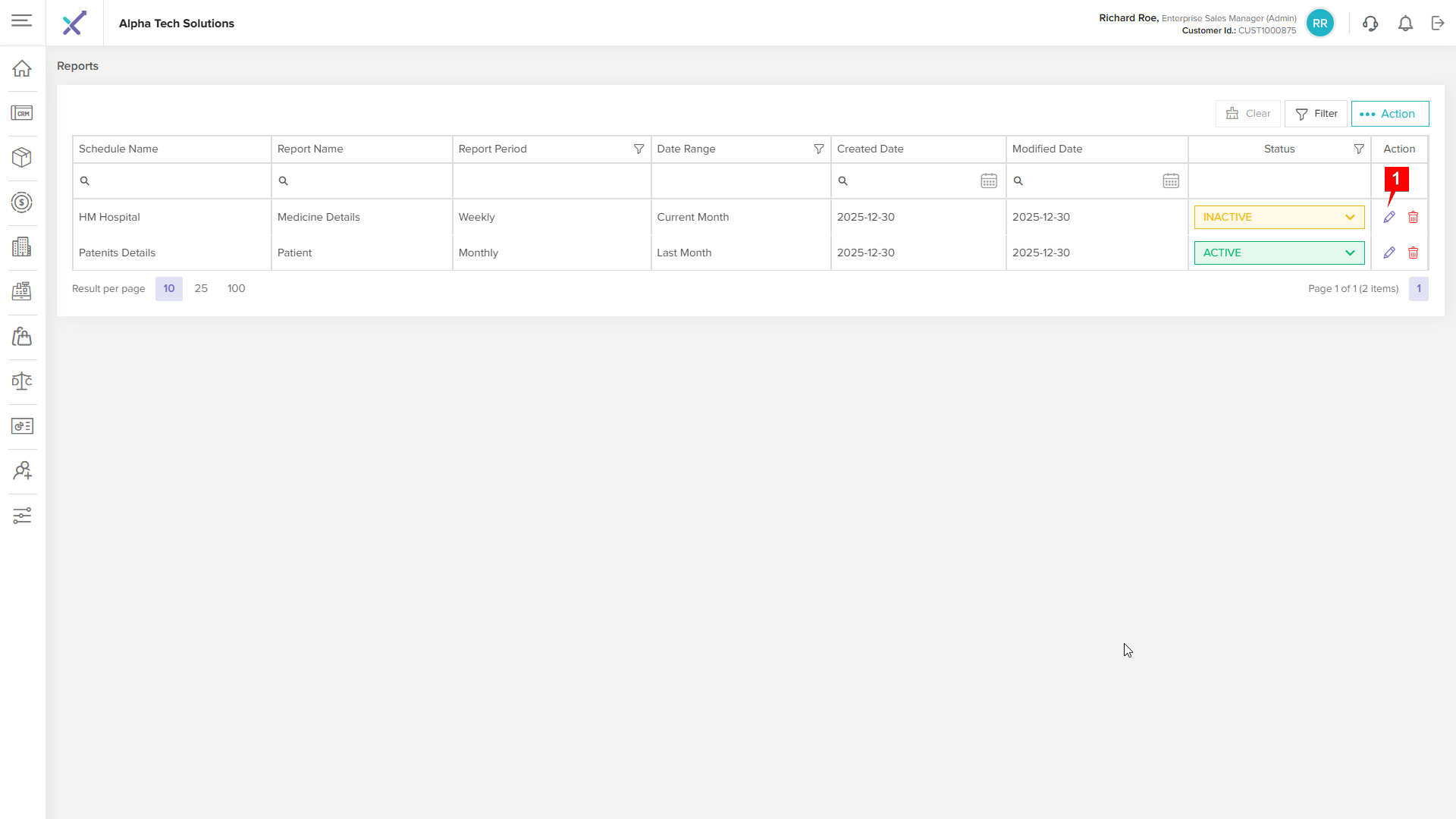
Task: Click the headset support icon
Action: (1370, 24)
